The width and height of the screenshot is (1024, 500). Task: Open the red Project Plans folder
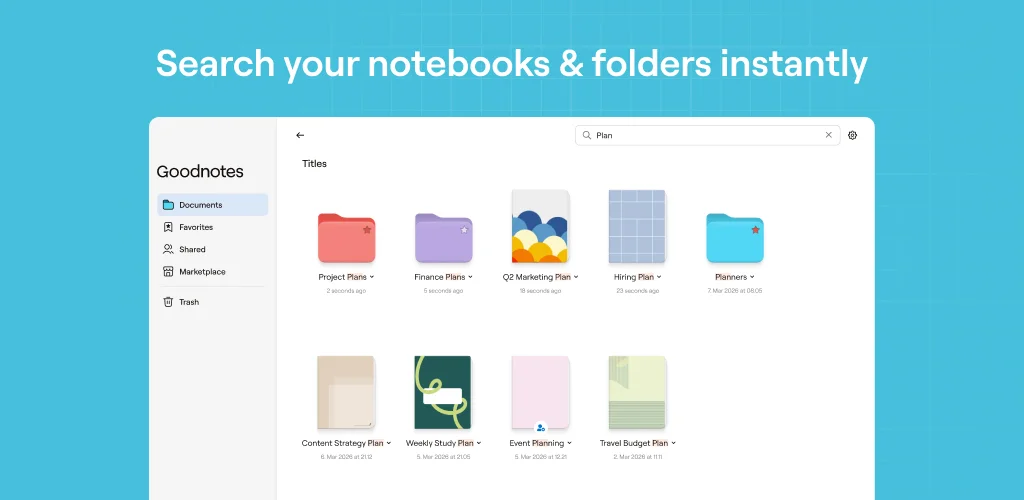coord(346,238)
